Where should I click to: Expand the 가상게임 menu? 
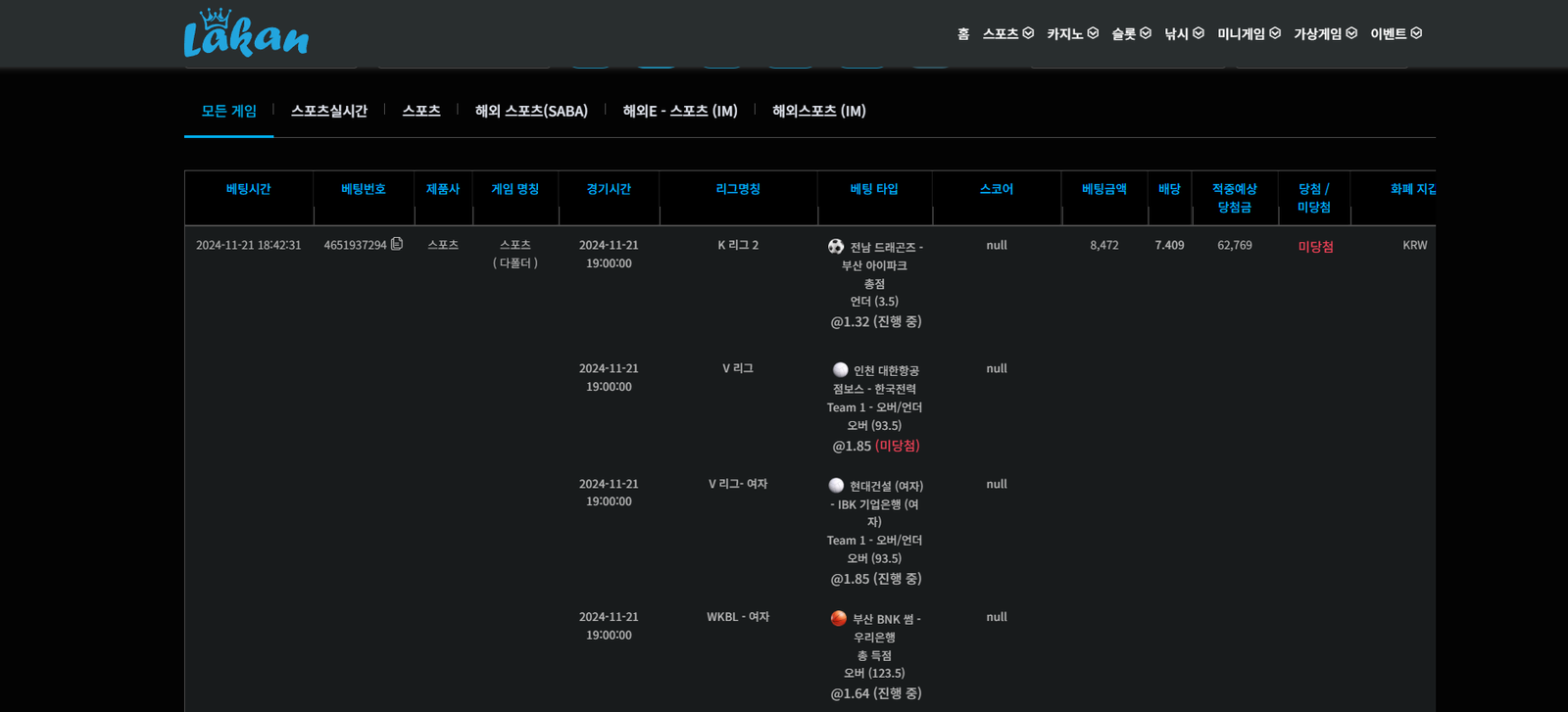click(x=1325, y=33)
